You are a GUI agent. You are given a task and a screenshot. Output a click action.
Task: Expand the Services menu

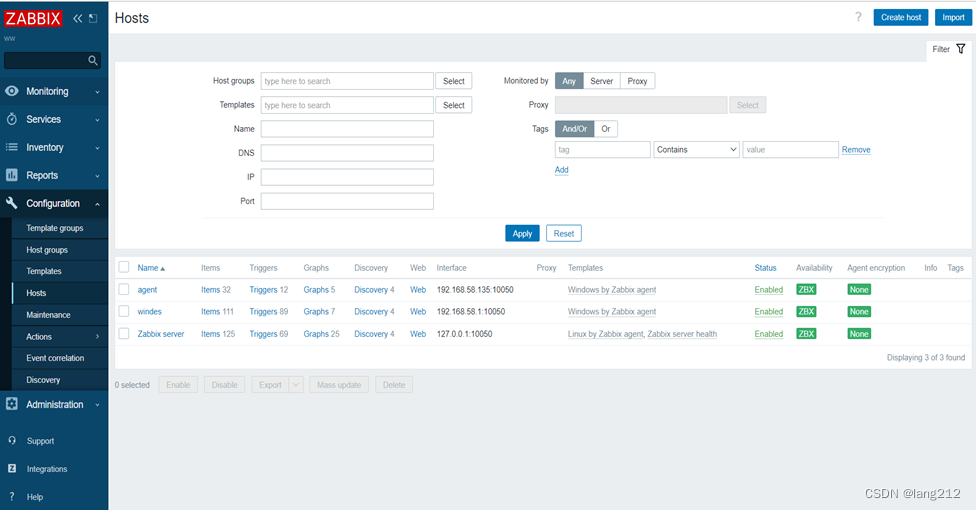tap(97, 120)
